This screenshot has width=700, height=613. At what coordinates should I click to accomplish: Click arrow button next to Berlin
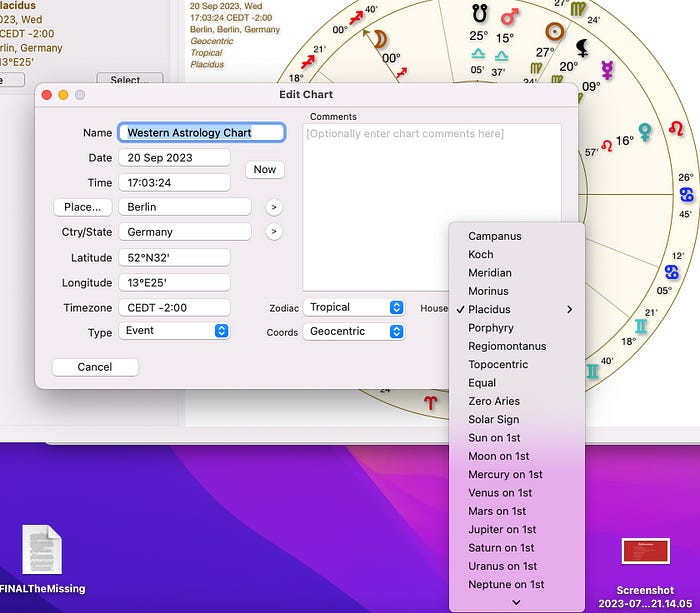(274, 207)
